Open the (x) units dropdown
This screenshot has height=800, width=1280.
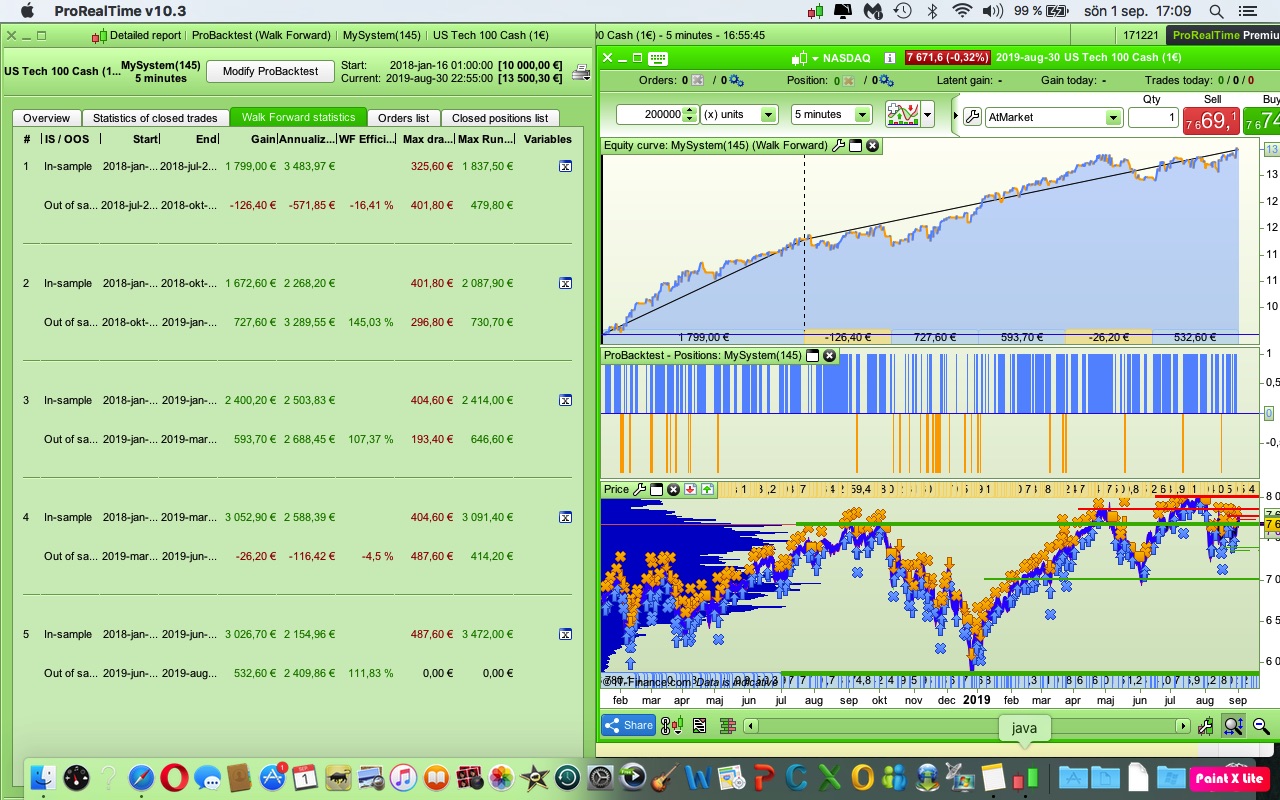[768, 115]
